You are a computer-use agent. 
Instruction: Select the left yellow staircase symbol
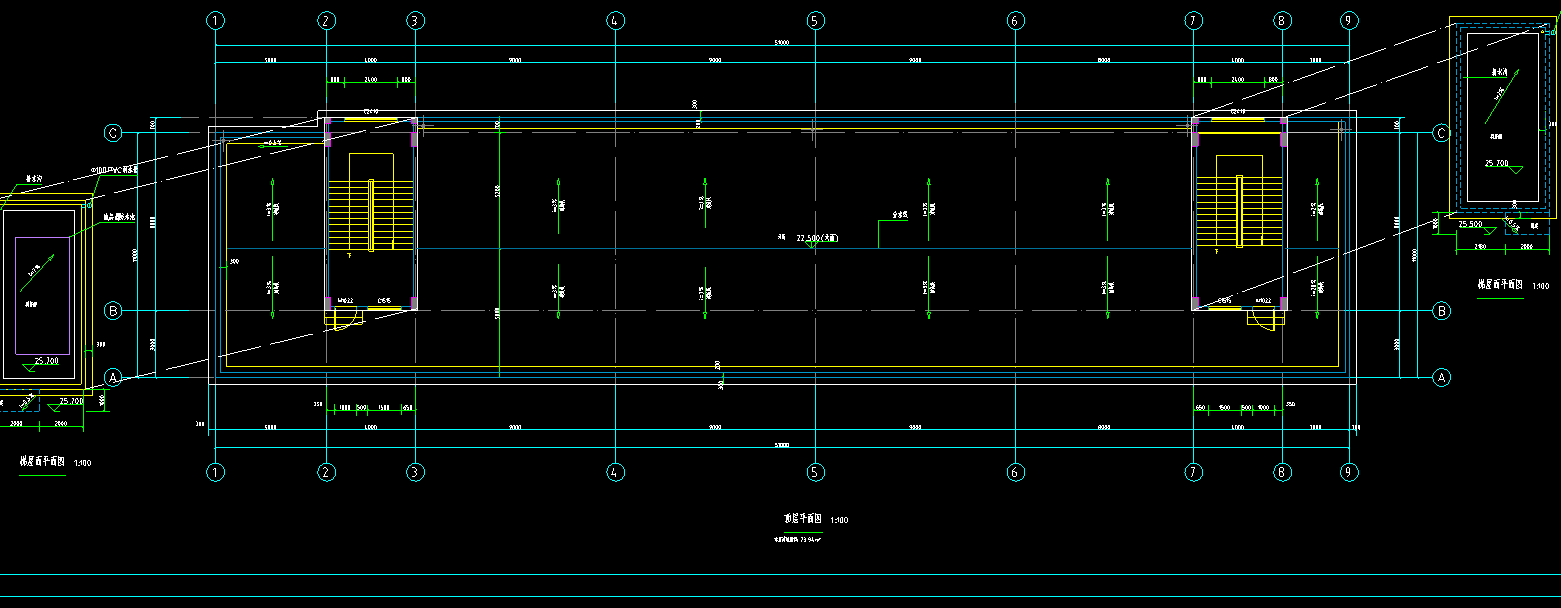[x=370, y=214]
